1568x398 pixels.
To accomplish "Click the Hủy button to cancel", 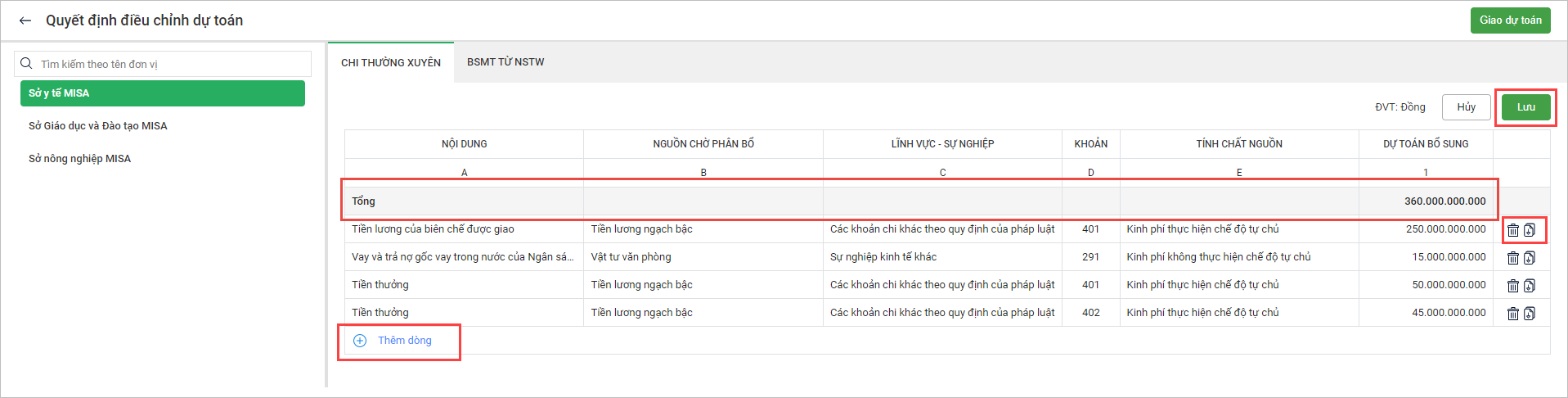I will coord(1466,107).
